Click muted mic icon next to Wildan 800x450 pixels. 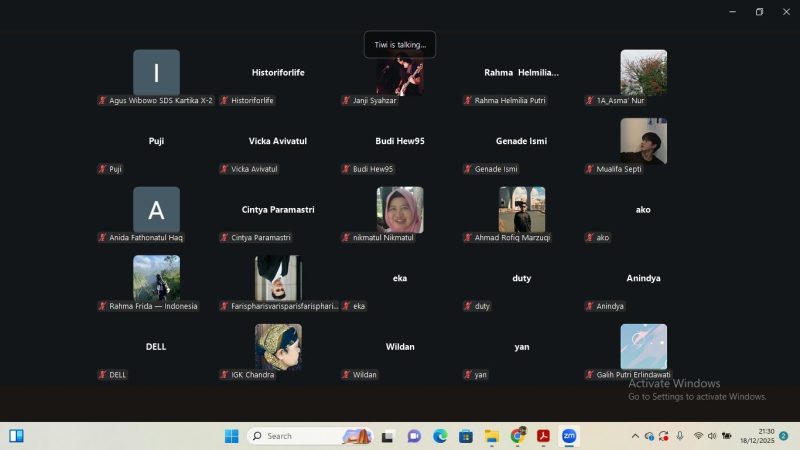(346, 375)
